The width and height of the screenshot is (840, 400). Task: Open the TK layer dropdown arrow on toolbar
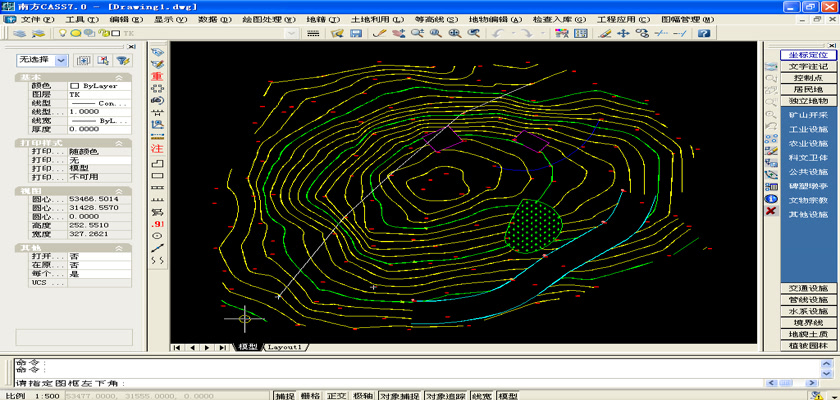tap(291, 33)
